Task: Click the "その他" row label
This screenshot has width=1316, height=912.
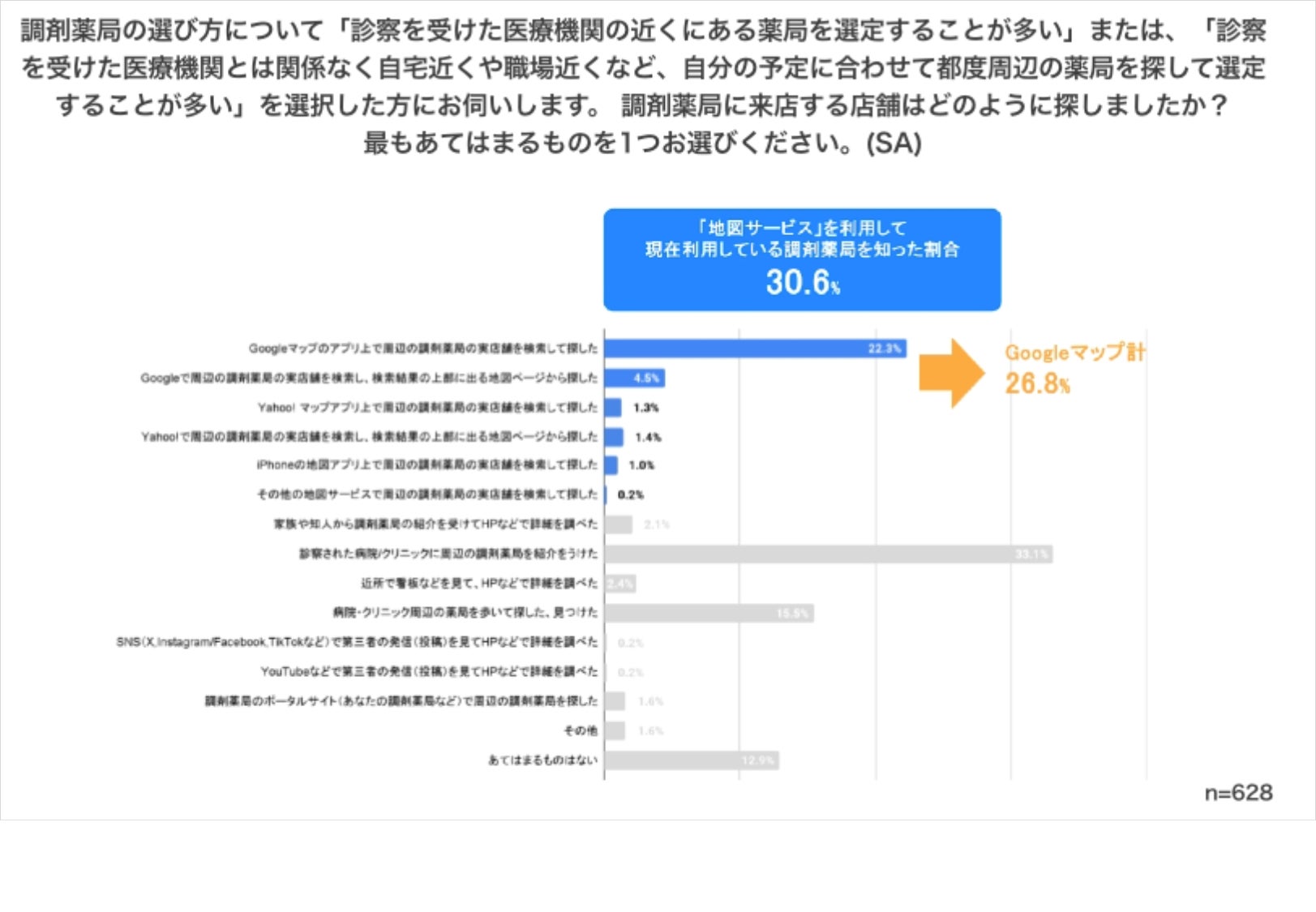Action: [581, 731]
